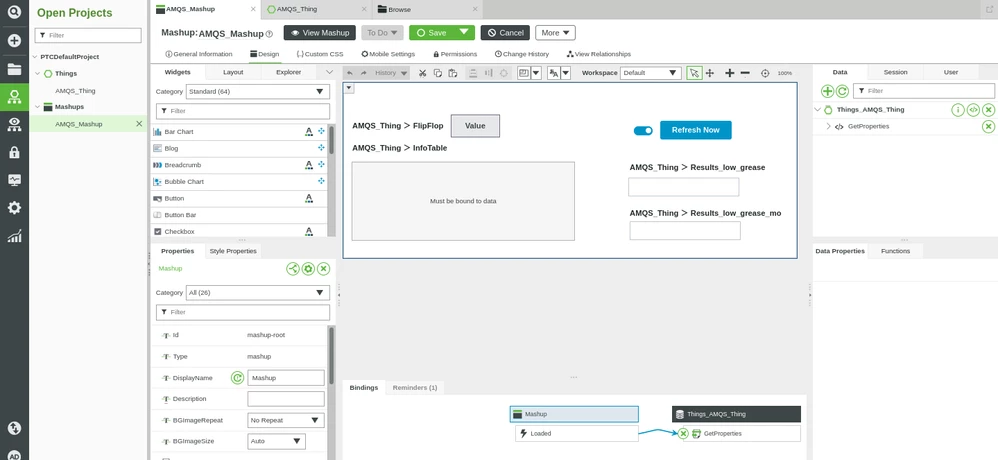
Task: Open the Custom CSS tab
Action: pyautogui.click(x=320, y=54)
